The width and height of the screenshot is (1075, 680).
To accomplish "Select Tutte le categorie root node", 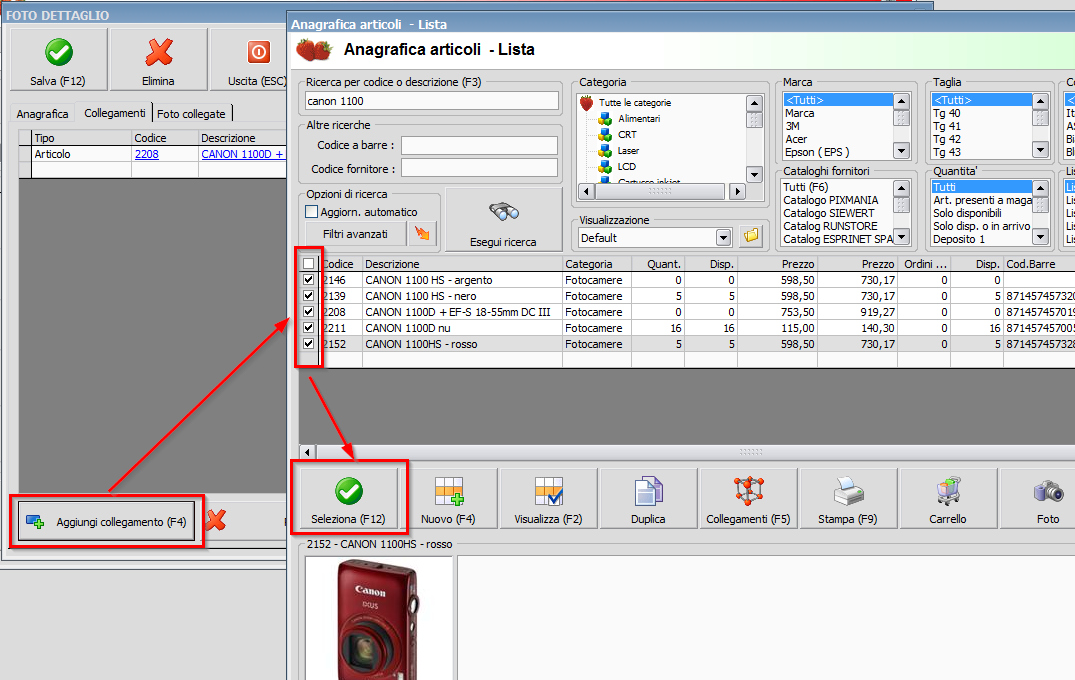I will click(635, 102).
